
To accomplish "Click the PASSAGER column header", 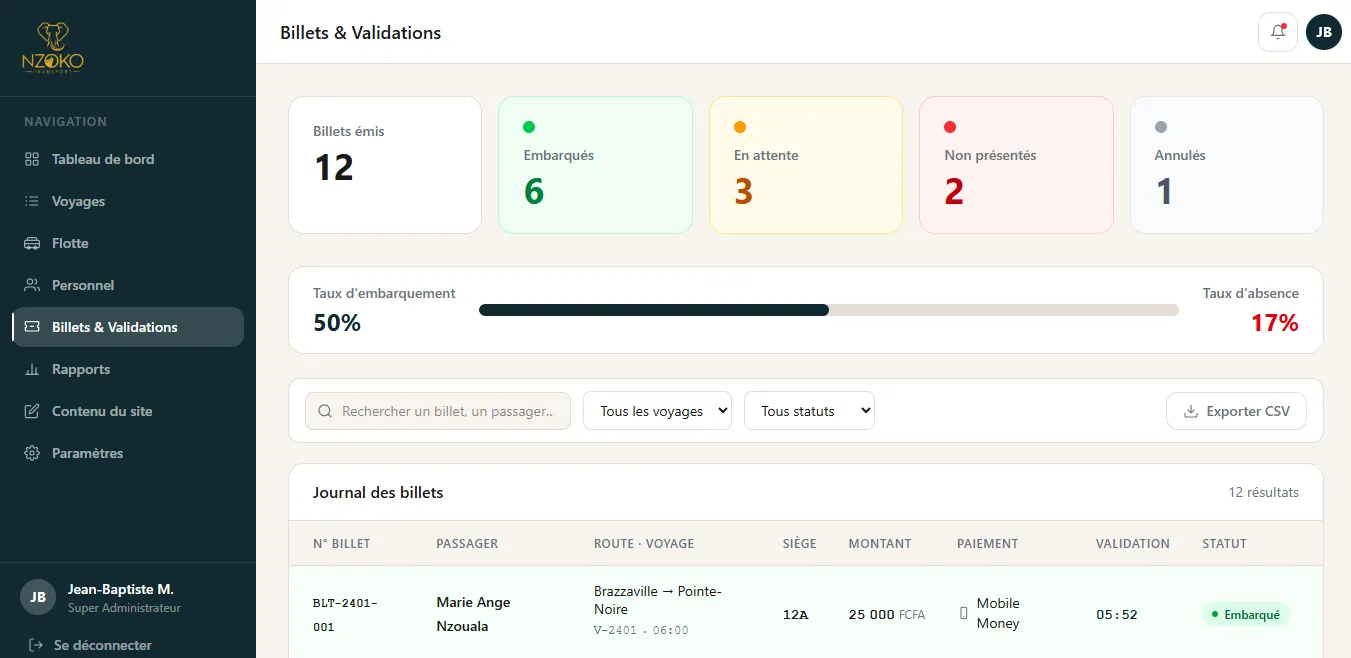I will pos(467,544).
